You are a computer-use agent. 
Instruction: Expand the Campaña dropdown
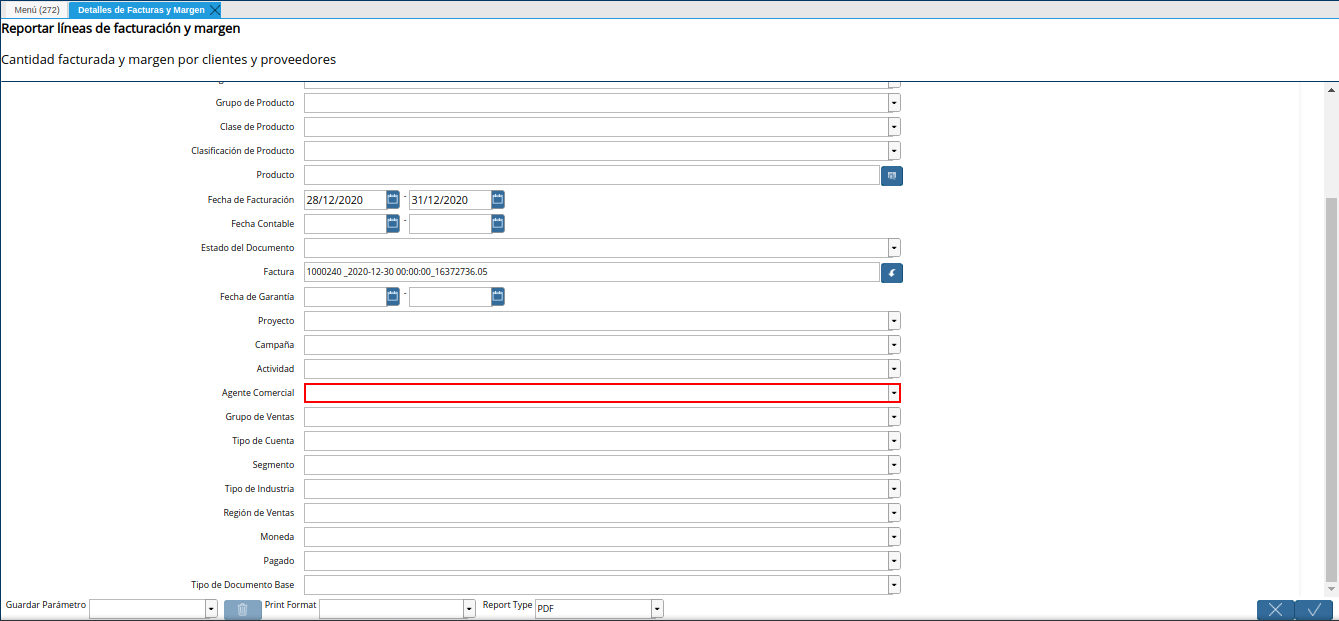pyautogui.click(x=894, y=345)
